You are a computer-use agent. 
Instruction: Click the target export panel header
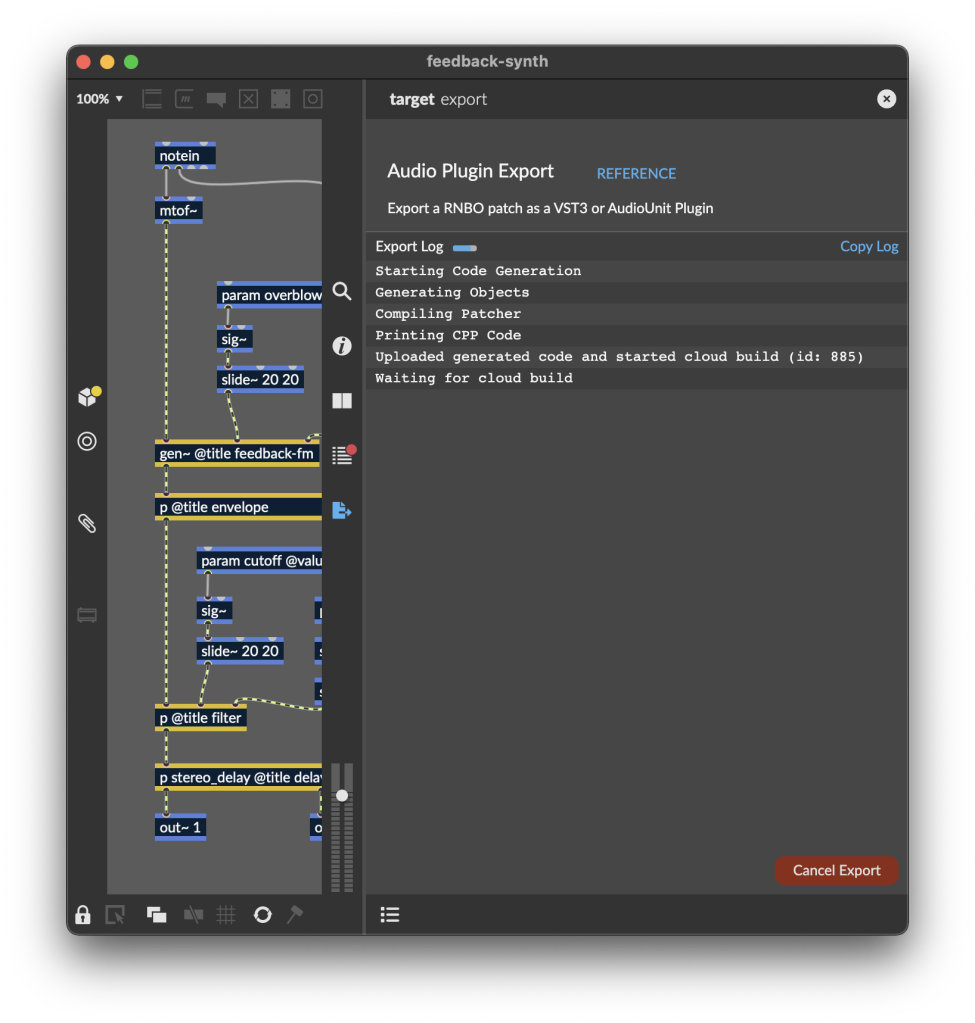[x=438, y=100]
